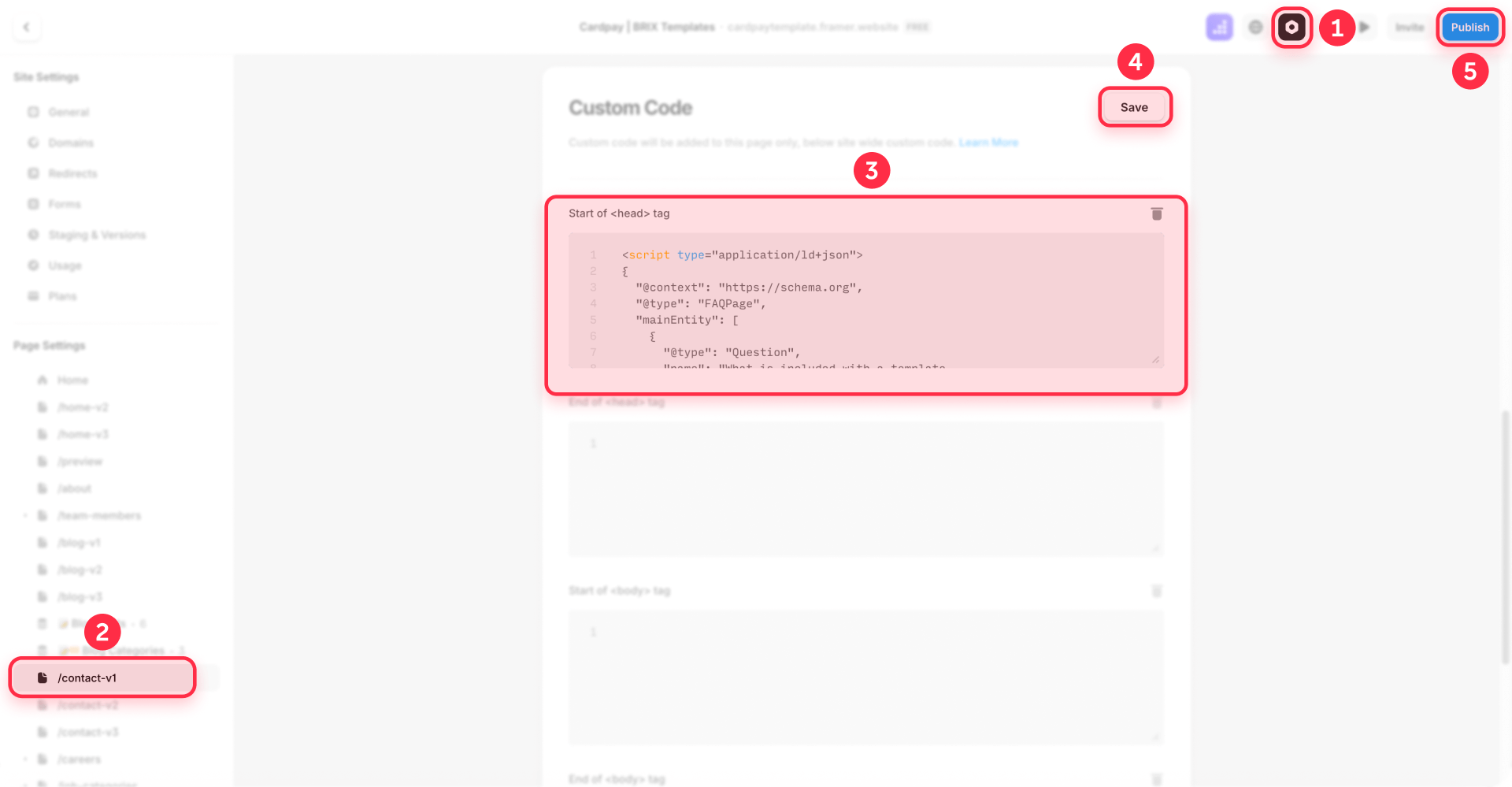Screen dimensions: 1512x787
Task: Click the Invite button
Action: (x=1410, y=28)
